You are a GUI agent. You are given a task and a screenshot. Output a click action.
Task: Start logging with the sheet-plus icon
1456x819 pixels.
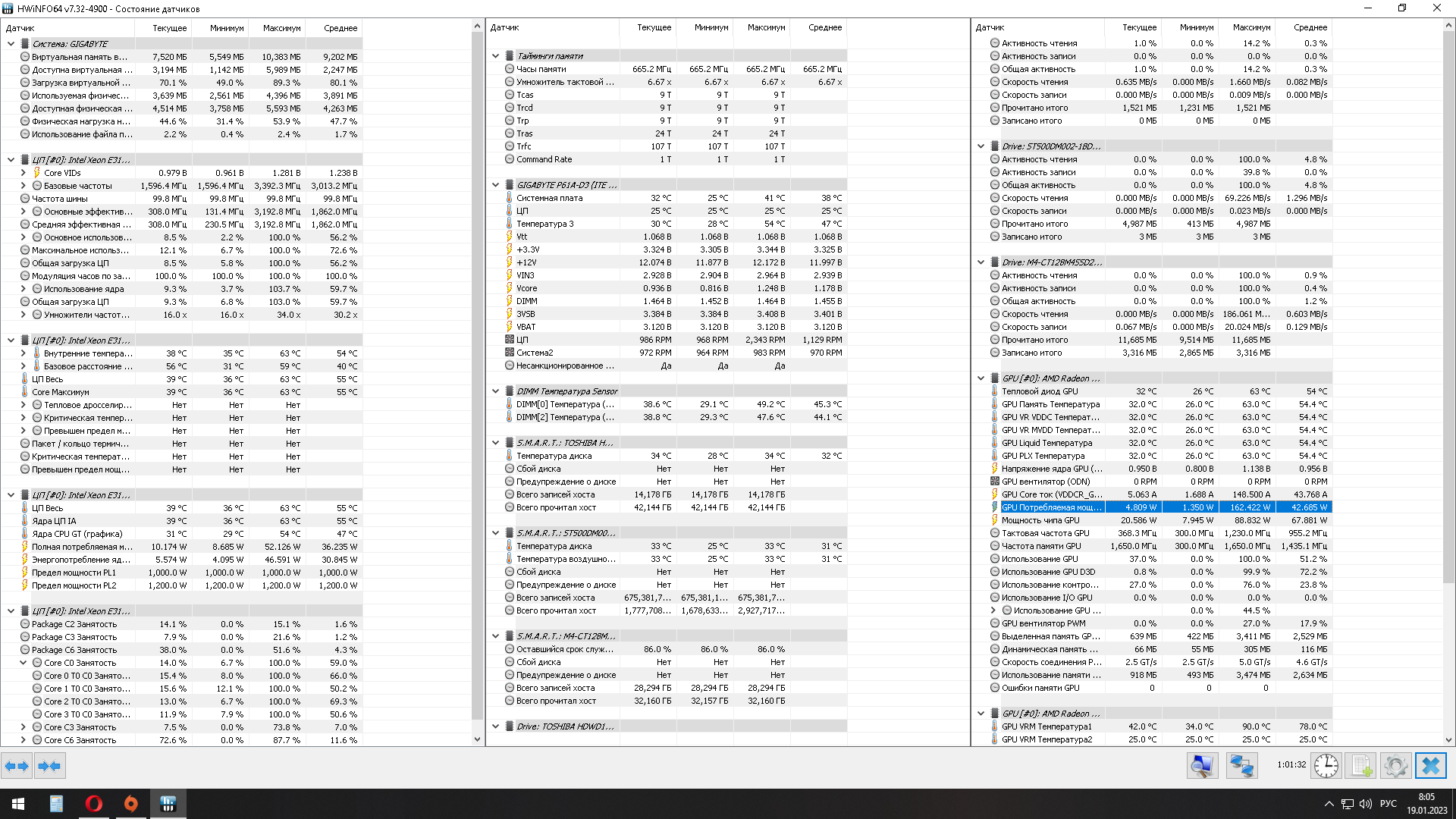(1360, 766)
